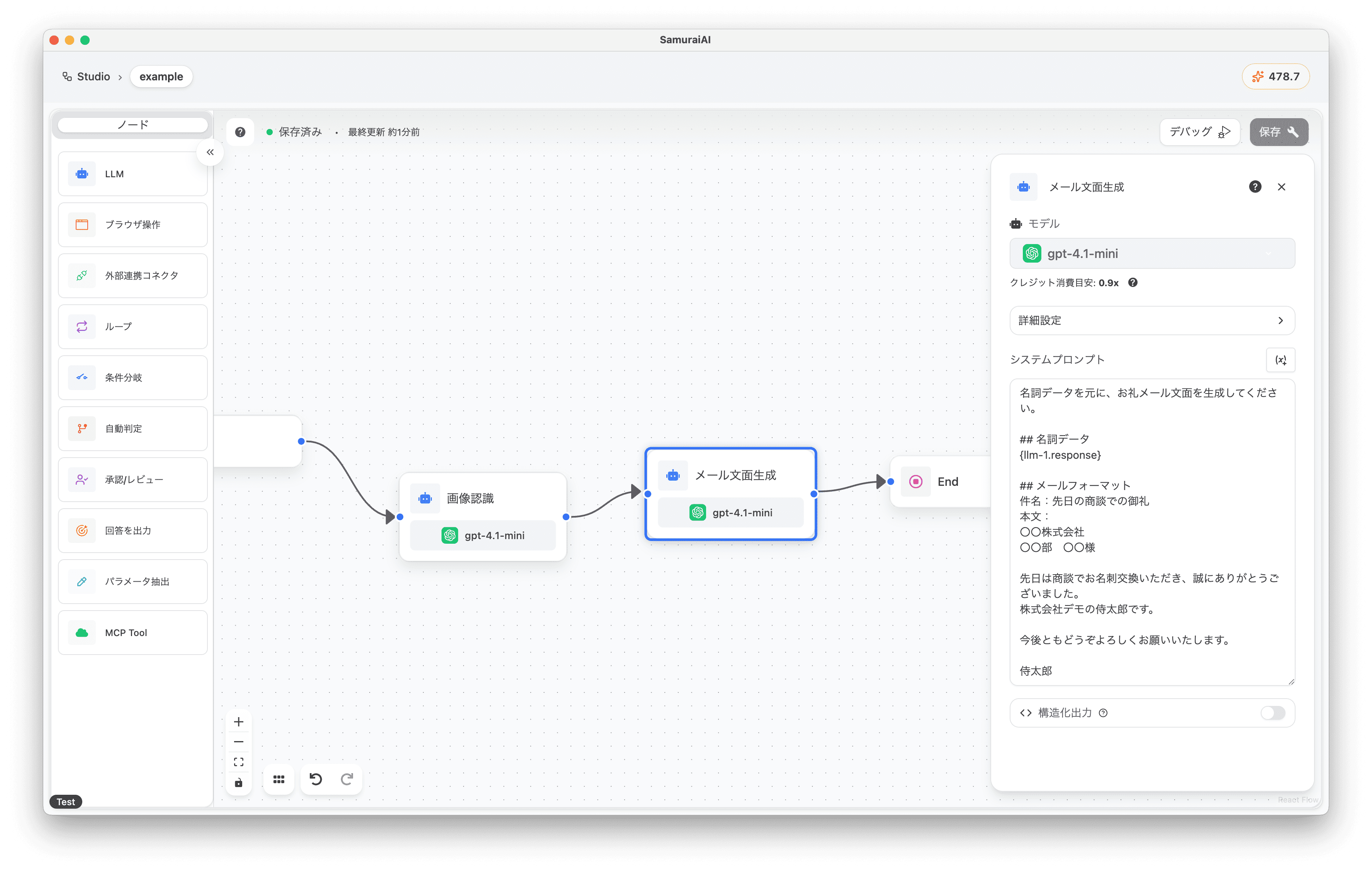
Task: Open the gpt-4.1-mini model dropdown
Action: (x=1151, y=253)
